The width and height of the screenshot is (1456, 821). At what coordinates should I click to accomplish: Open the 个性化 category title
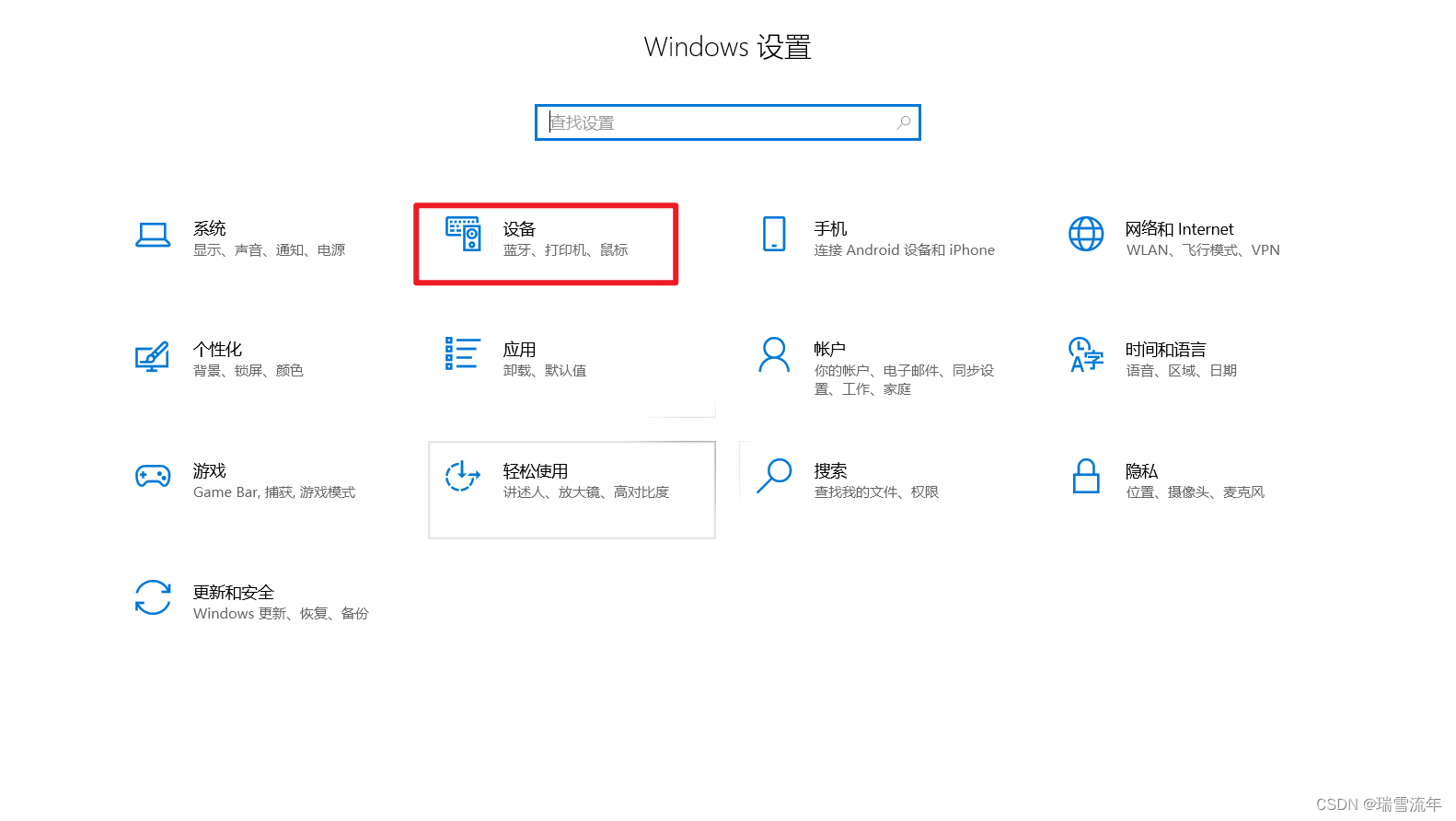[217, 350]
